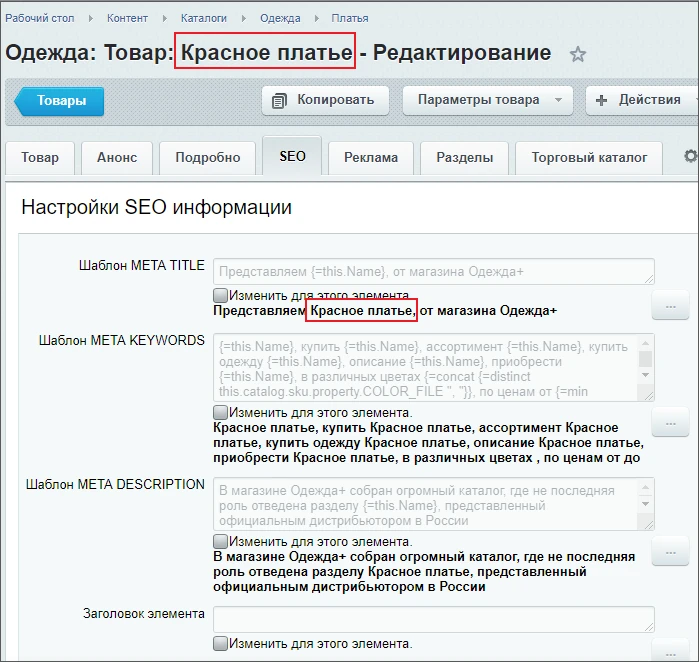Enable Изменить для этого элемента under META DESCRIPTION

[220, 541]
